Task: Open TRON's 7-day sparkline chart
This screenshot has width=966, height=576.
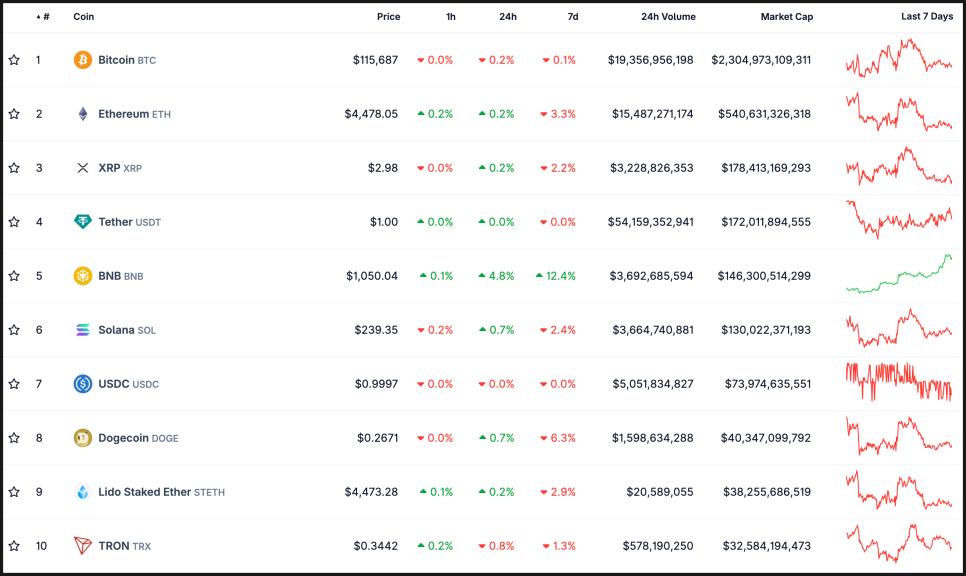Action: [899, 543]
